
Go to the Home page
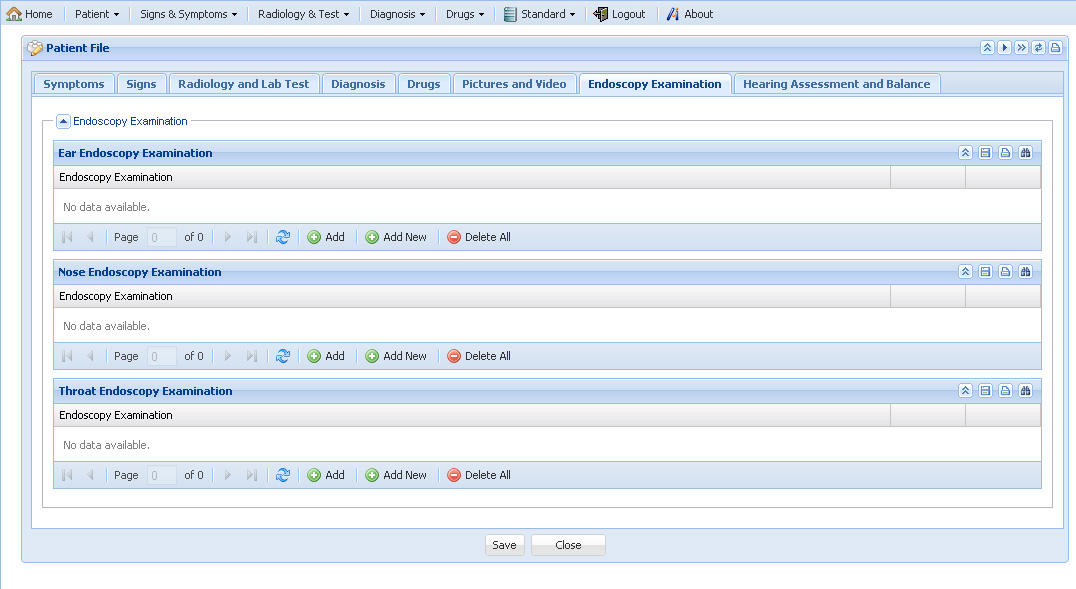[30, 14]
